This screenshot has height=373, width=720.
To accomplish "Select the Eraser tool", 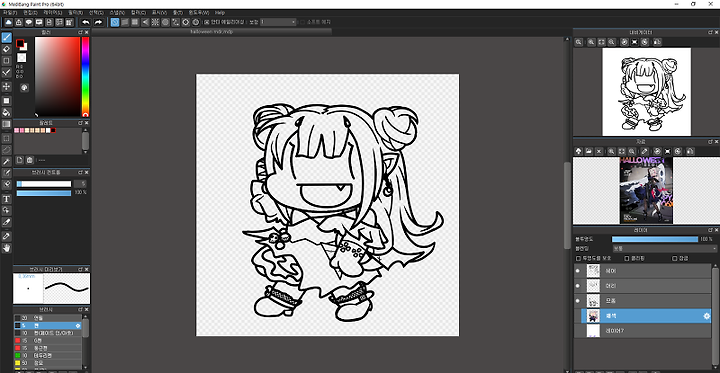I will (x=6, y=49).
